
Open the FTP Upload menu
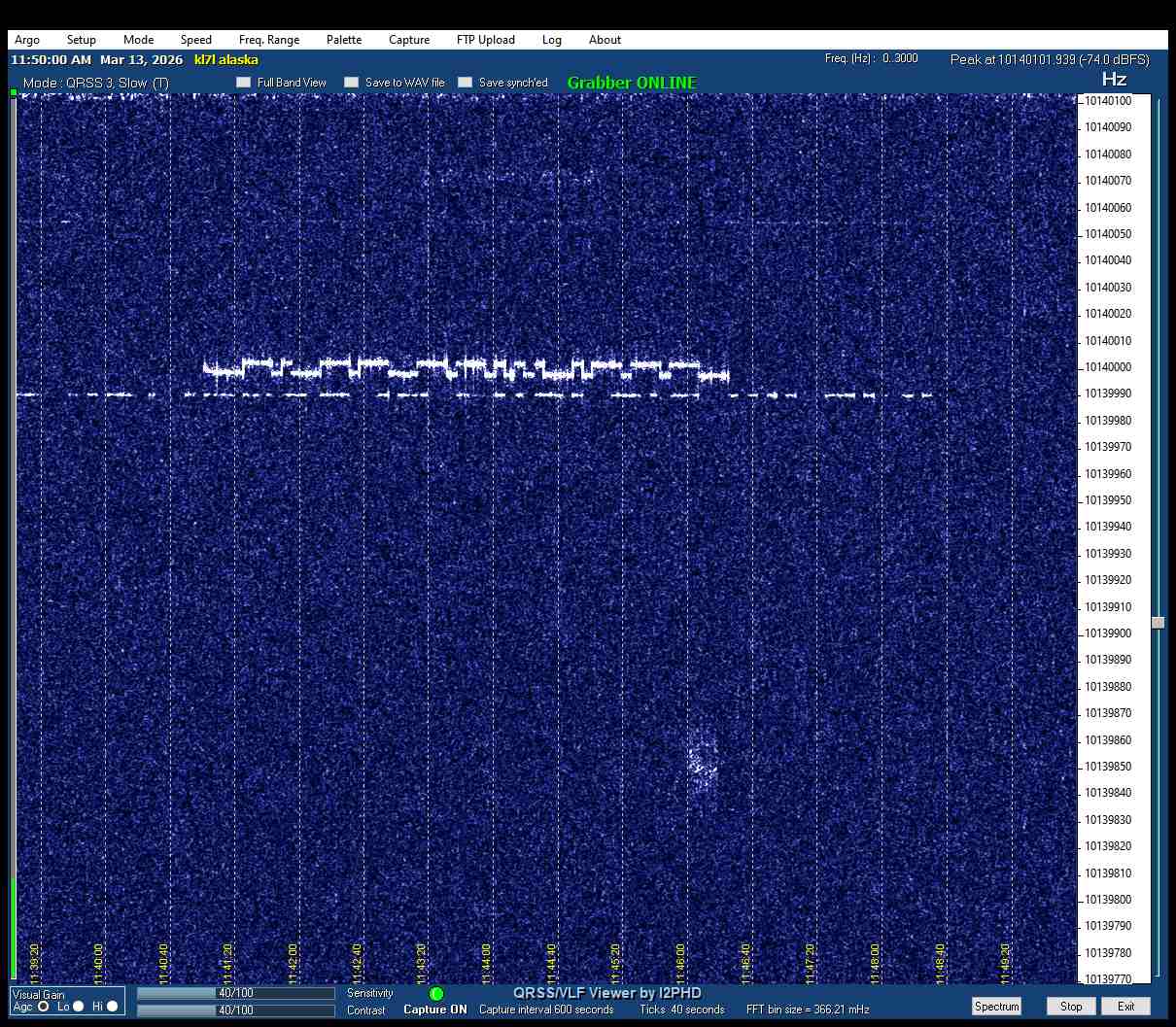[x=486, y=40]
